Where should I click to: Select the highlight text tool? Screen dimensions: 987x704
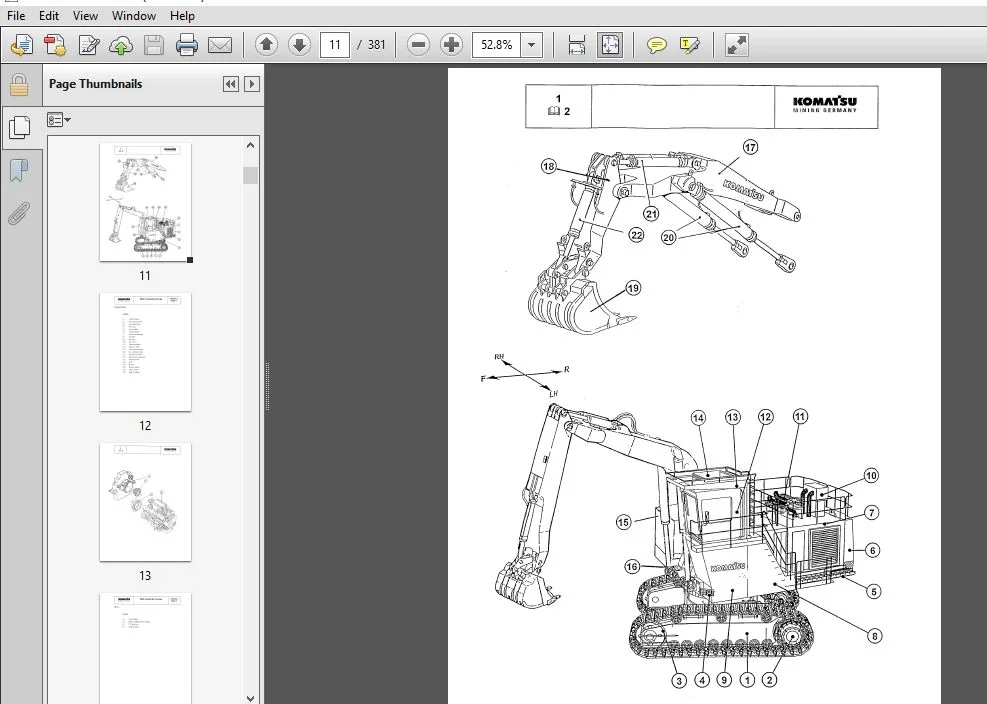(690, 45)
